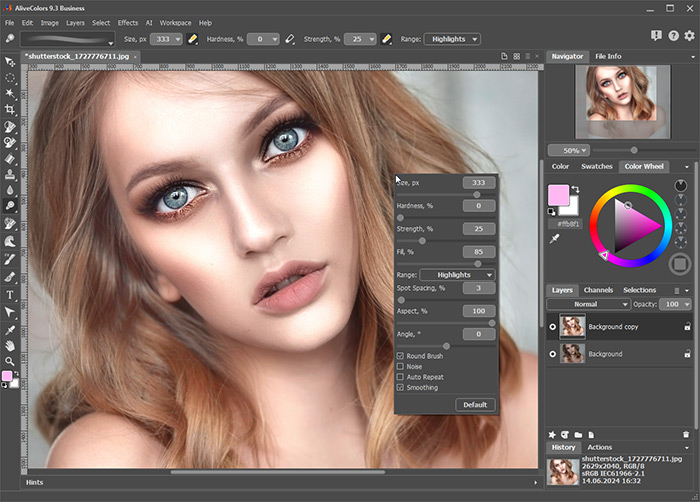Select the Crop tool
This screenshot has height=502, width=700.
[x=9, y=109]
